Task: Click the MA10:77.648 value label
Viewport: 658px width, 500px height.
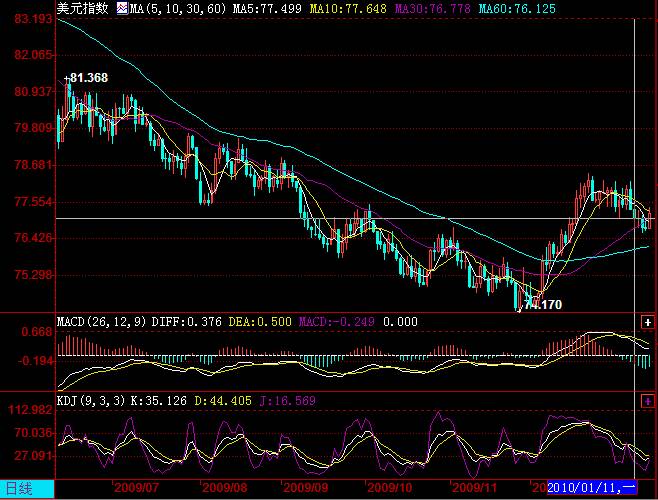Action: 348,8
